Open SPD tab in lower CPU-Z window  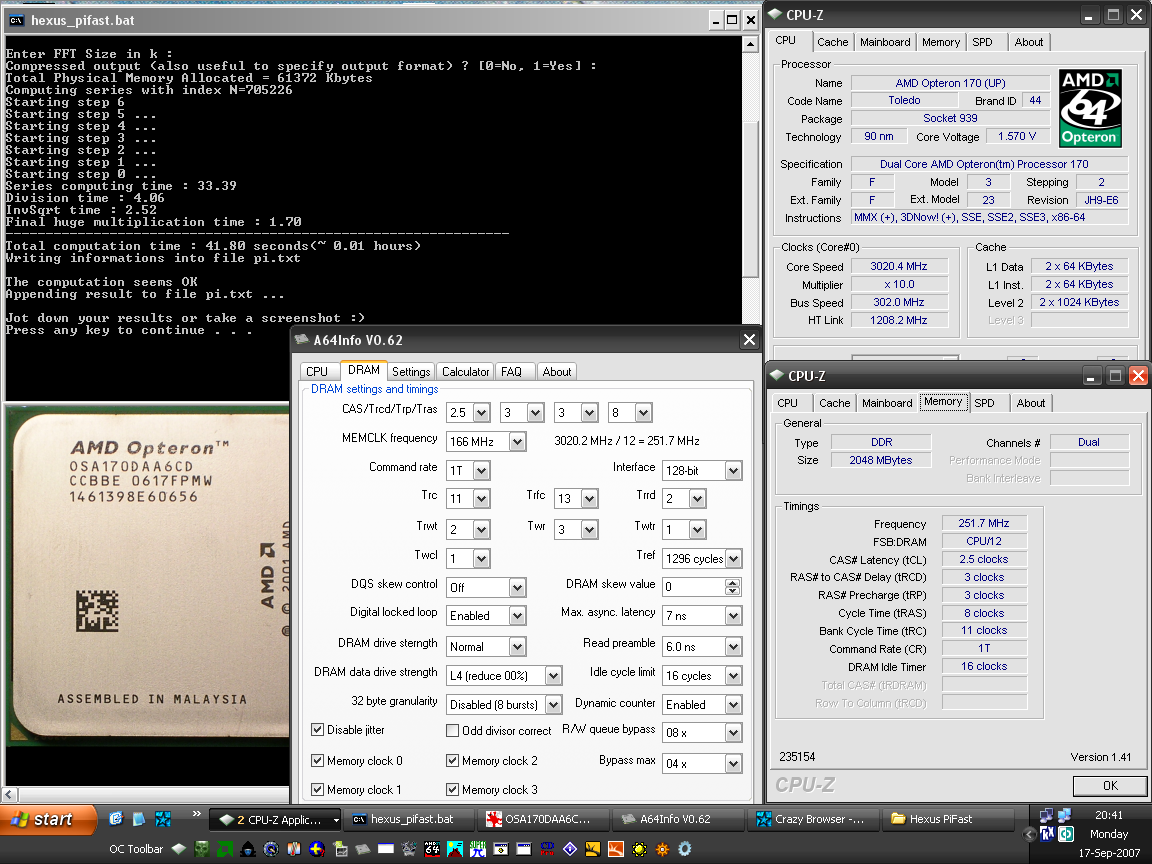pos(984,403)
